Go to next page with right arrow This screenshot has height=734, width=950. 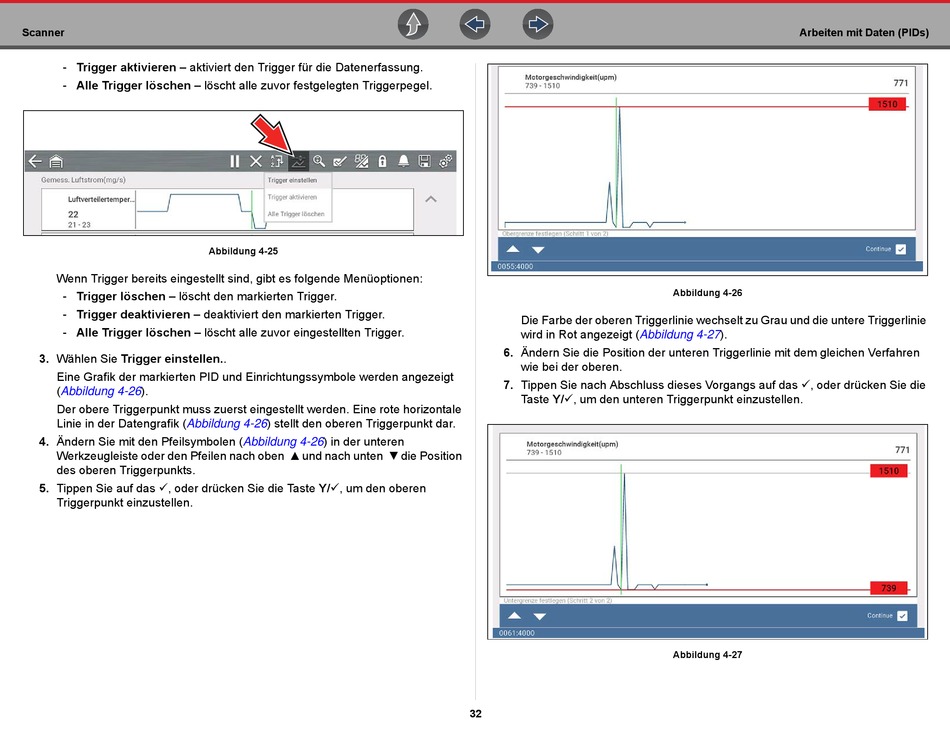point(538,25)
